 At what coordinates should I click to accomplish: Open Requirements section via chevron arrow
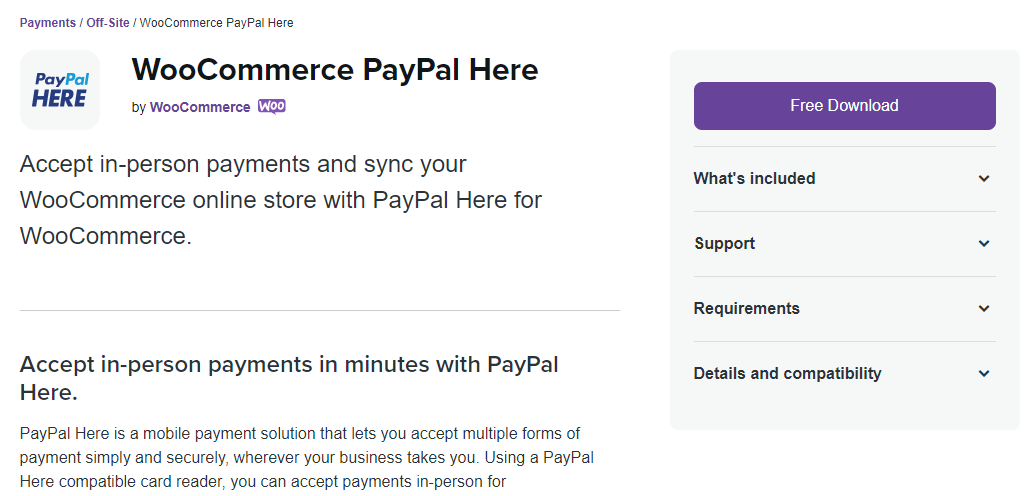click(984, 309)
